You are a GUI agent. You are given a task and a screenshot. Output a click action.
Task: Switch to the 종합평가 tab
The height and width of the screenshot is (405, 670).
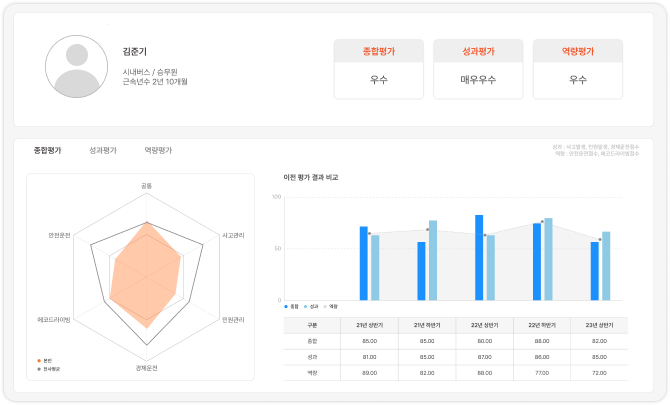[x=47, y=150]
